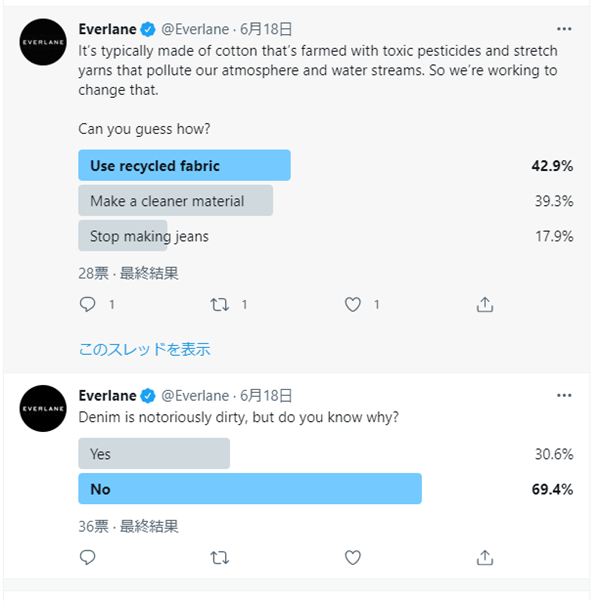This screenshot has width=602, height=602.
Task: Share the dirty denim poll tweet
Action: coord(485,557)
